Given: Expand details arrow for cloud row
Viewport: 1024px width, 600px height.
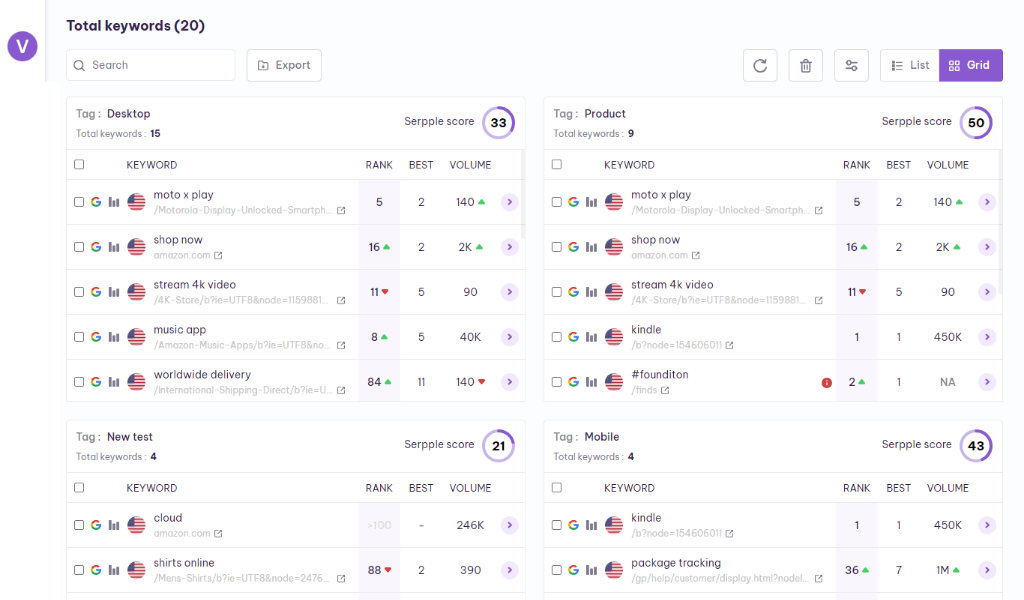Looking at the screenshot, I should pyautogui.click(x=509, y=525).
